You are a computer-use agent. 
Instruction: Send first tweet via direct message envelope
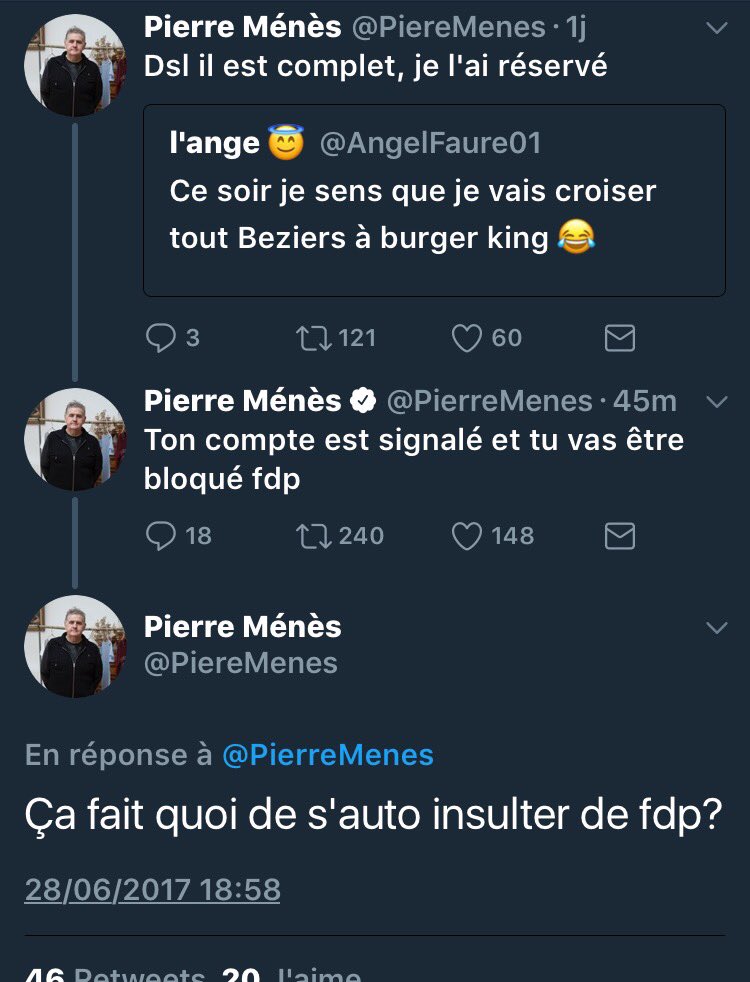(620, 338)
